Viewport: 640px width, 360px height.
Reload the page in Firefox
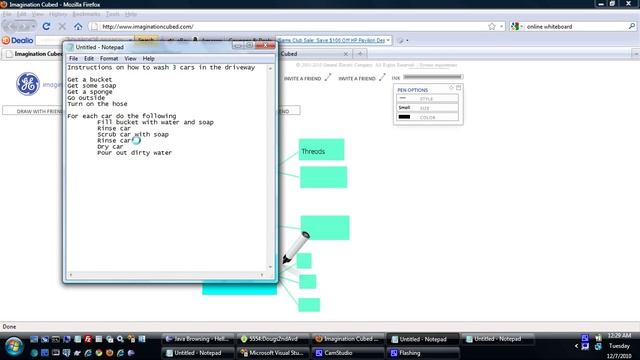(x=46, y=26)
